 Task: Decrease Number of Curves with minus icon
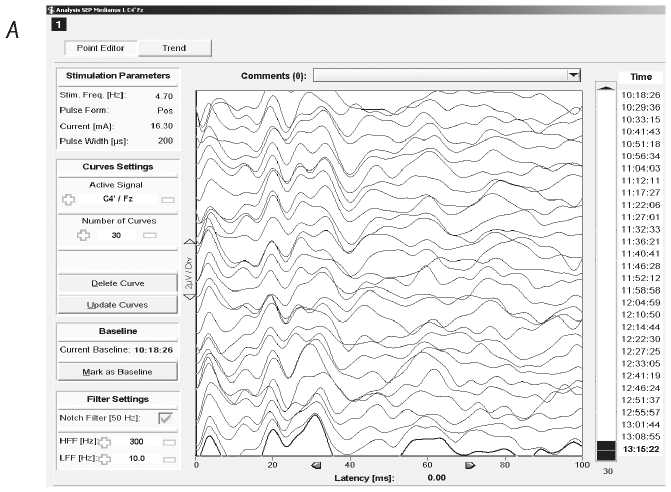[x=150, y=235]
